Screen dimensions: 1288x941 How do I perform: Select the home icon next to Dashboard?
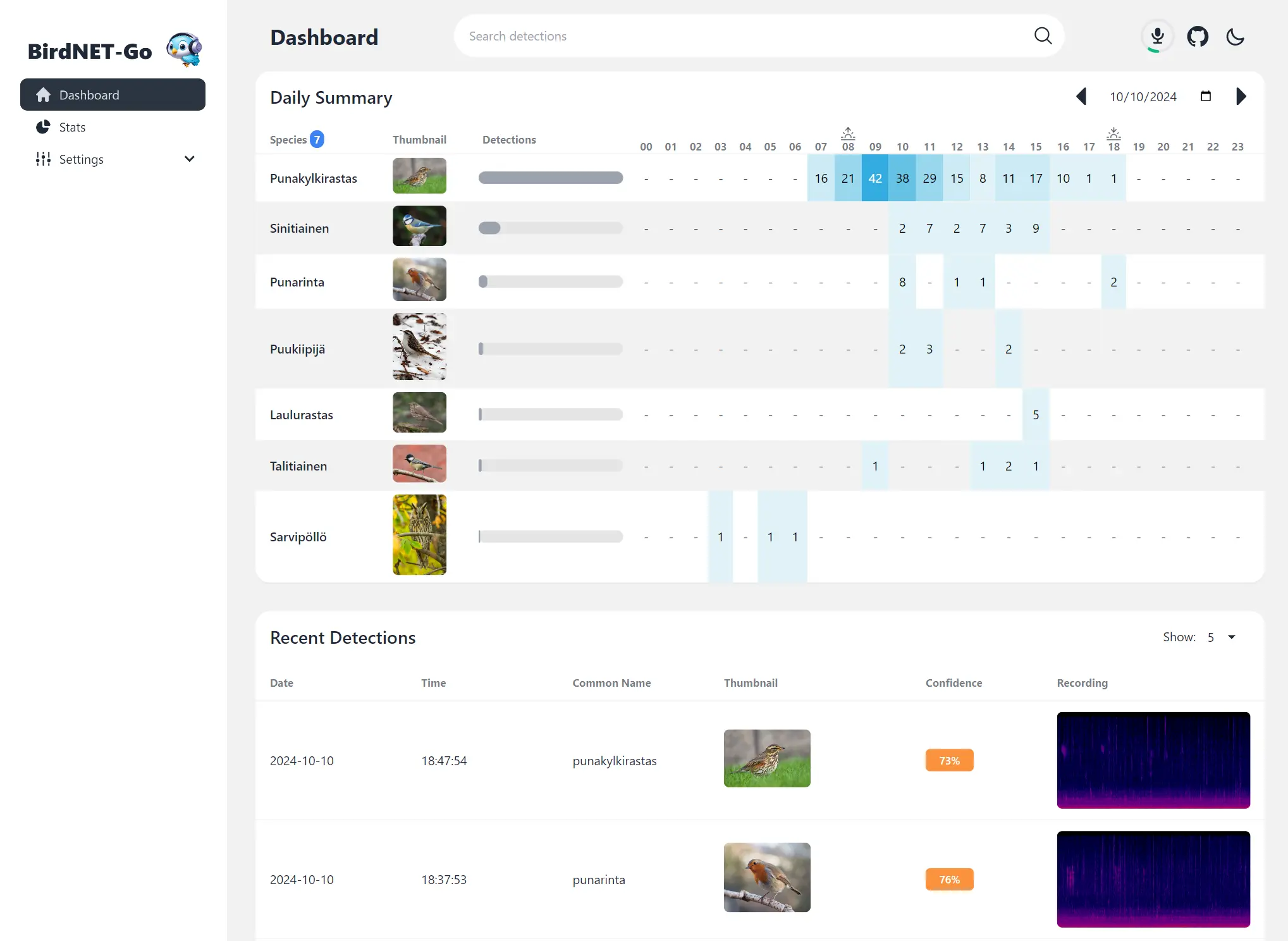click(x=43, y=94)
